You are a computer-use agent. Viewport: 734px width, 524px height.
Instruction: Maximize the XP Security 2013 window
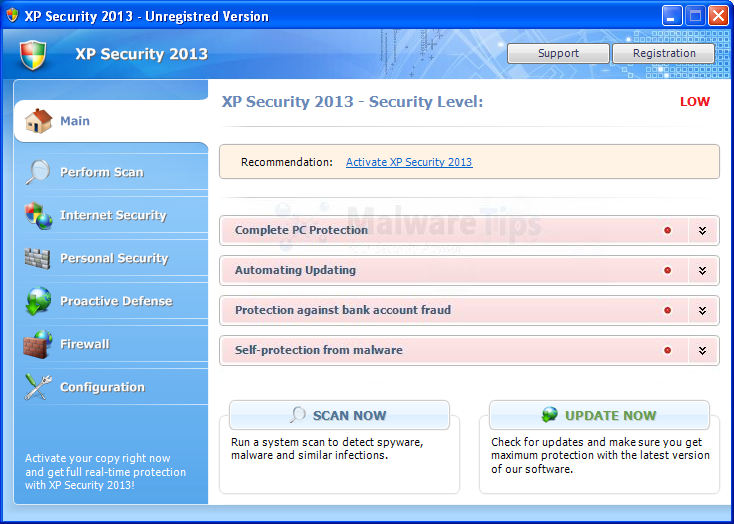[695, 16]
